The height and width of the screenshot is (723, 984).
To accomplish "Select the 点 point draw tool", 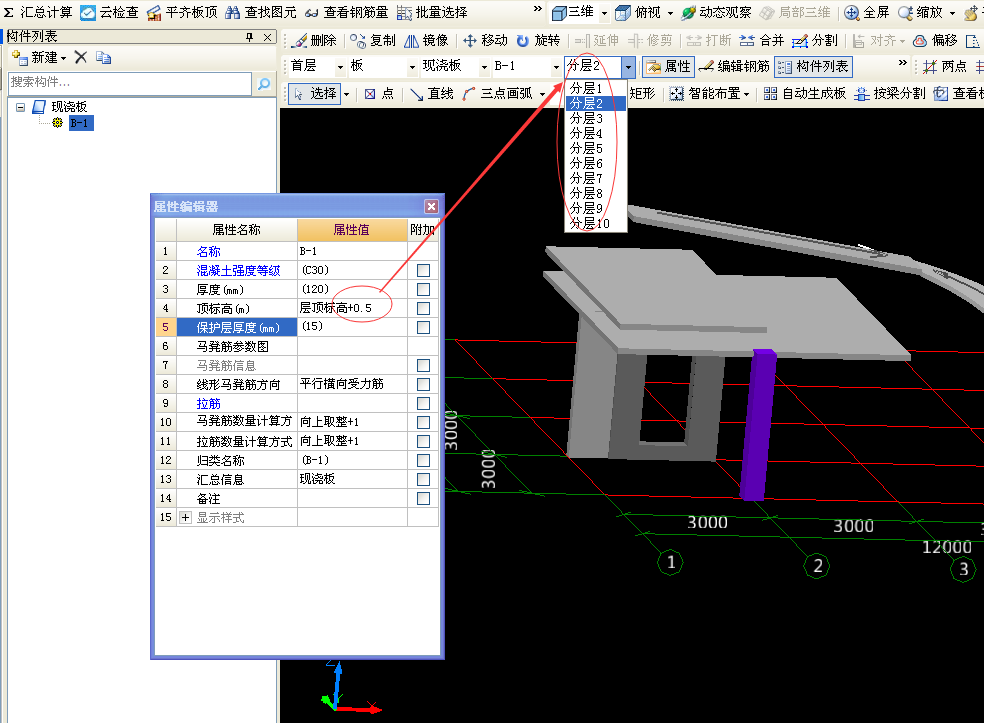I will [380, 94].
